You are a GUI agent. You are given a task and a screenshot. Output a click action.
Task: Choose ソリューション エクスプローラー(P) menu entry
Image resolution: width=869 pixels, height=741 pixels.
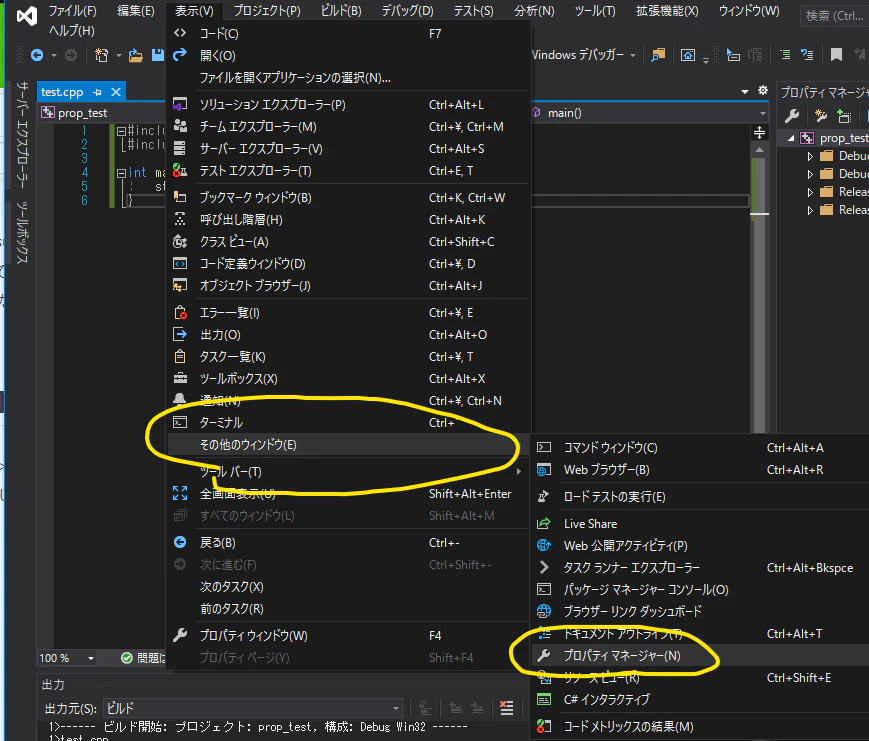point(348,105)
